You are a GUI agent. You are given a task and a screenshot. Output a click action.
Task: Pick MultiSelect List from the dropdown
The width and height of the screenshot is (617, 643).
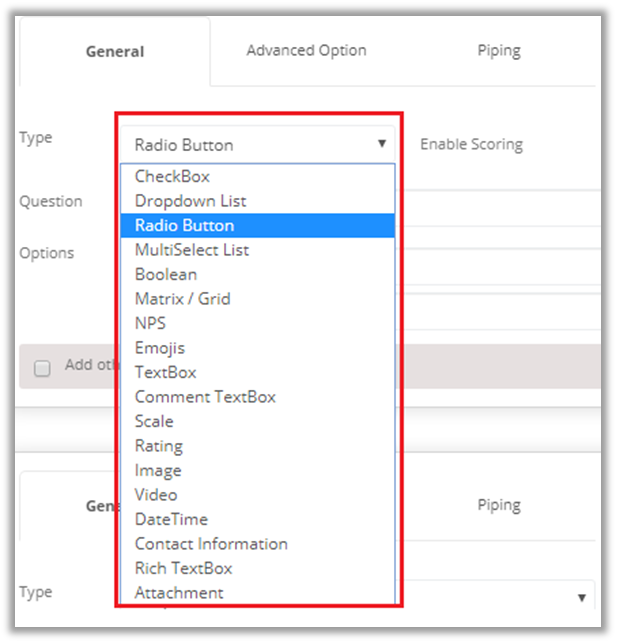(x=192, y=250)
